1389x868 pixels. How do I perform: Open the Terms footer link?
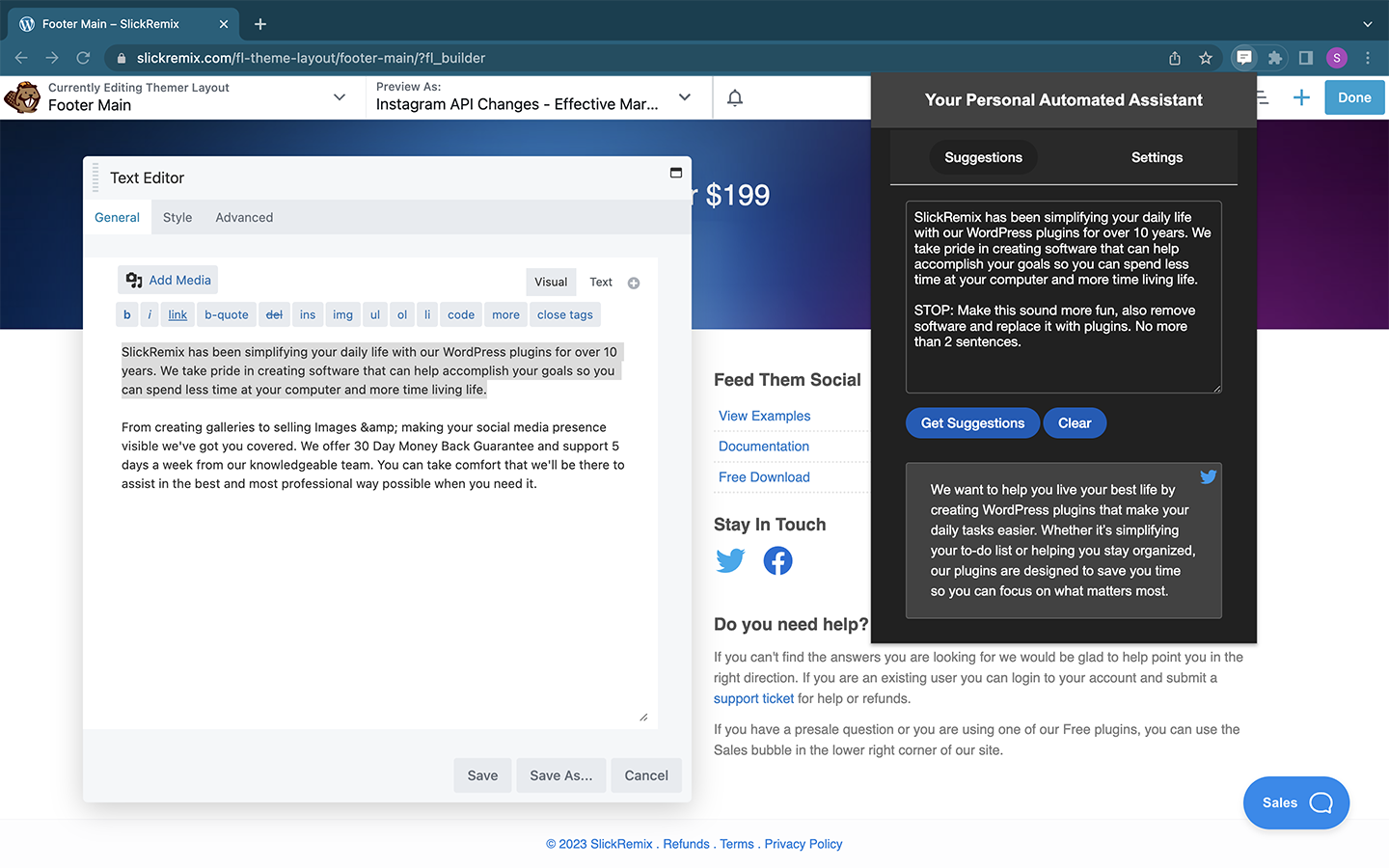pos(737,844)
